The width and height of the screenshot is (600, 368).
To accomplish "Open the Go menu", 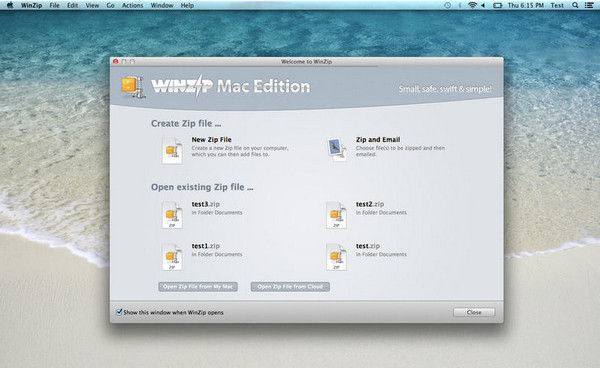I will click(x=111, y=5).
